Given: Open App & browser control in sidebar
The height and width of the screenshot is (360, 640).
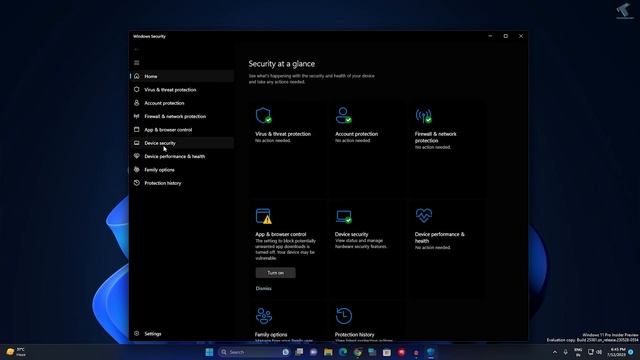Looking at the screenshot, I should tap(182, 130).
